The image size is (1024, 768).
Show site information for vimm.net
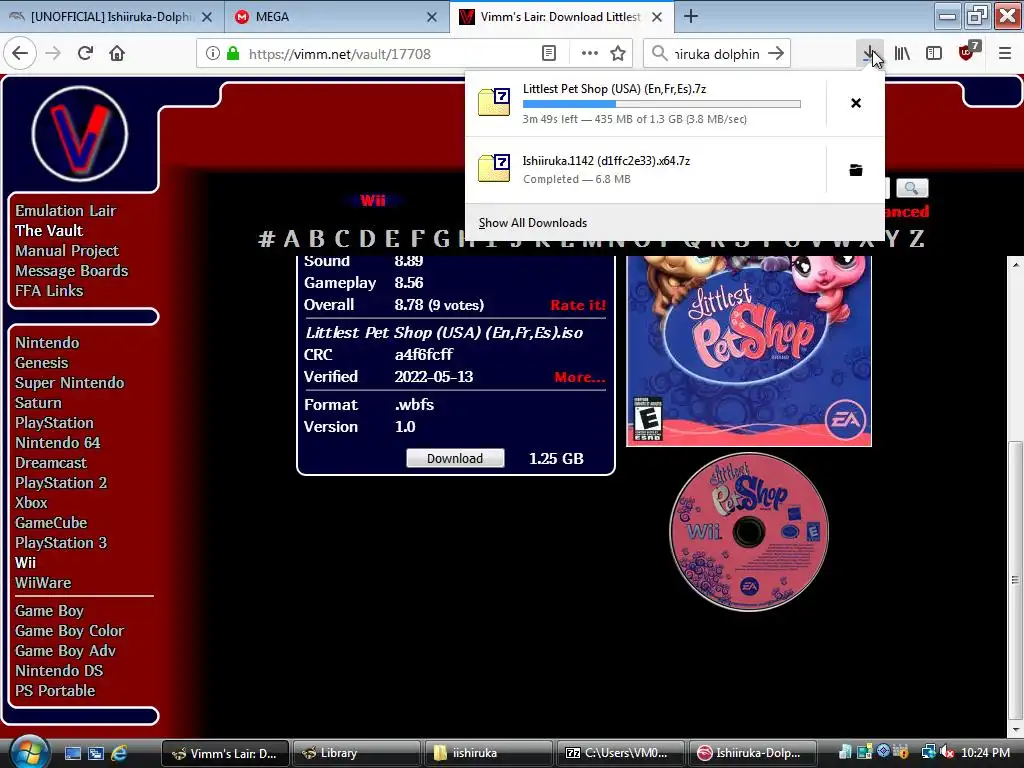(x=212, y=54)
